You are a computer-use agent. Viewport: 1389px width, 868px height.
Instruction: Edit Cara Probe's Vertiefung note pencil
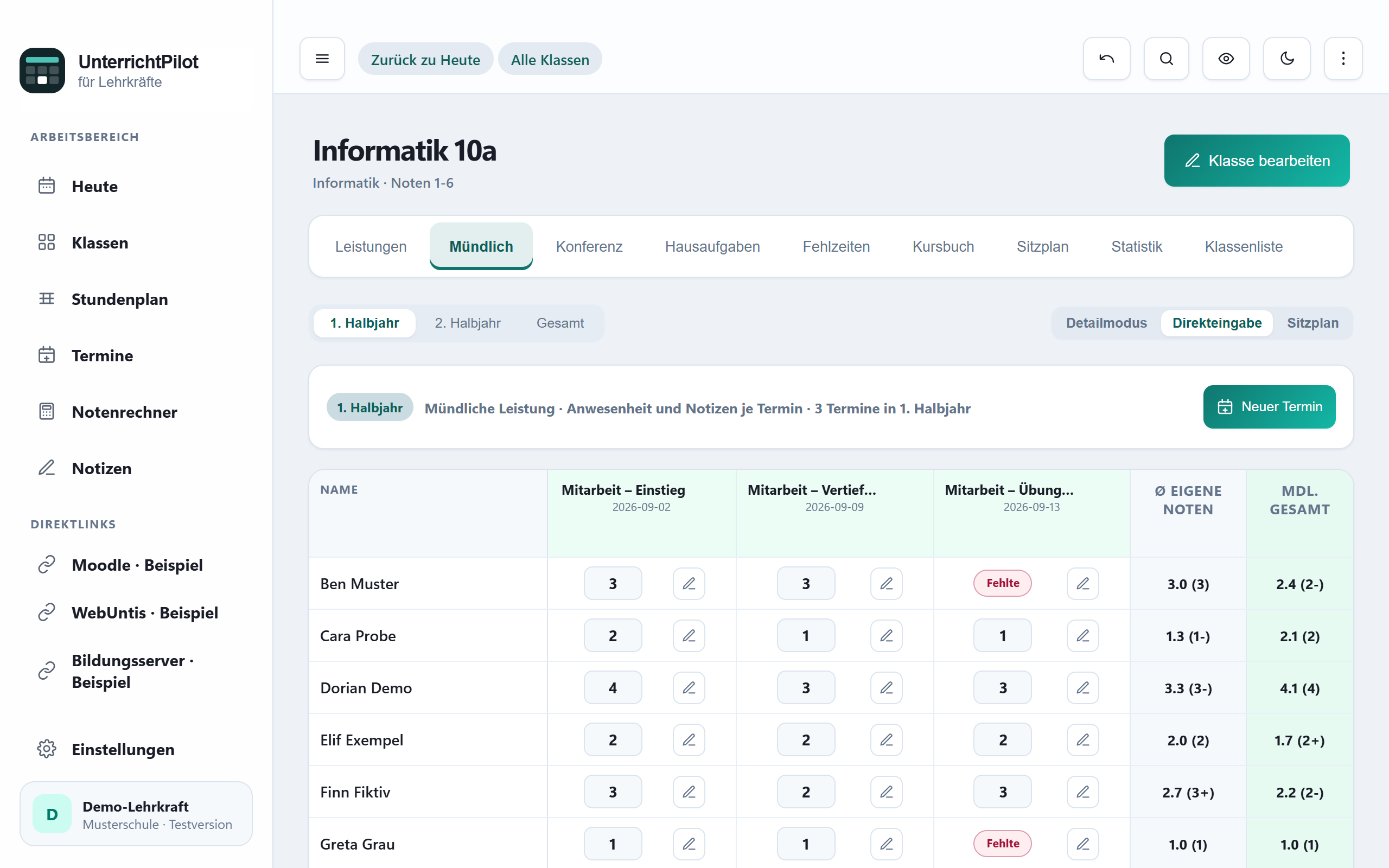point(886,636)
